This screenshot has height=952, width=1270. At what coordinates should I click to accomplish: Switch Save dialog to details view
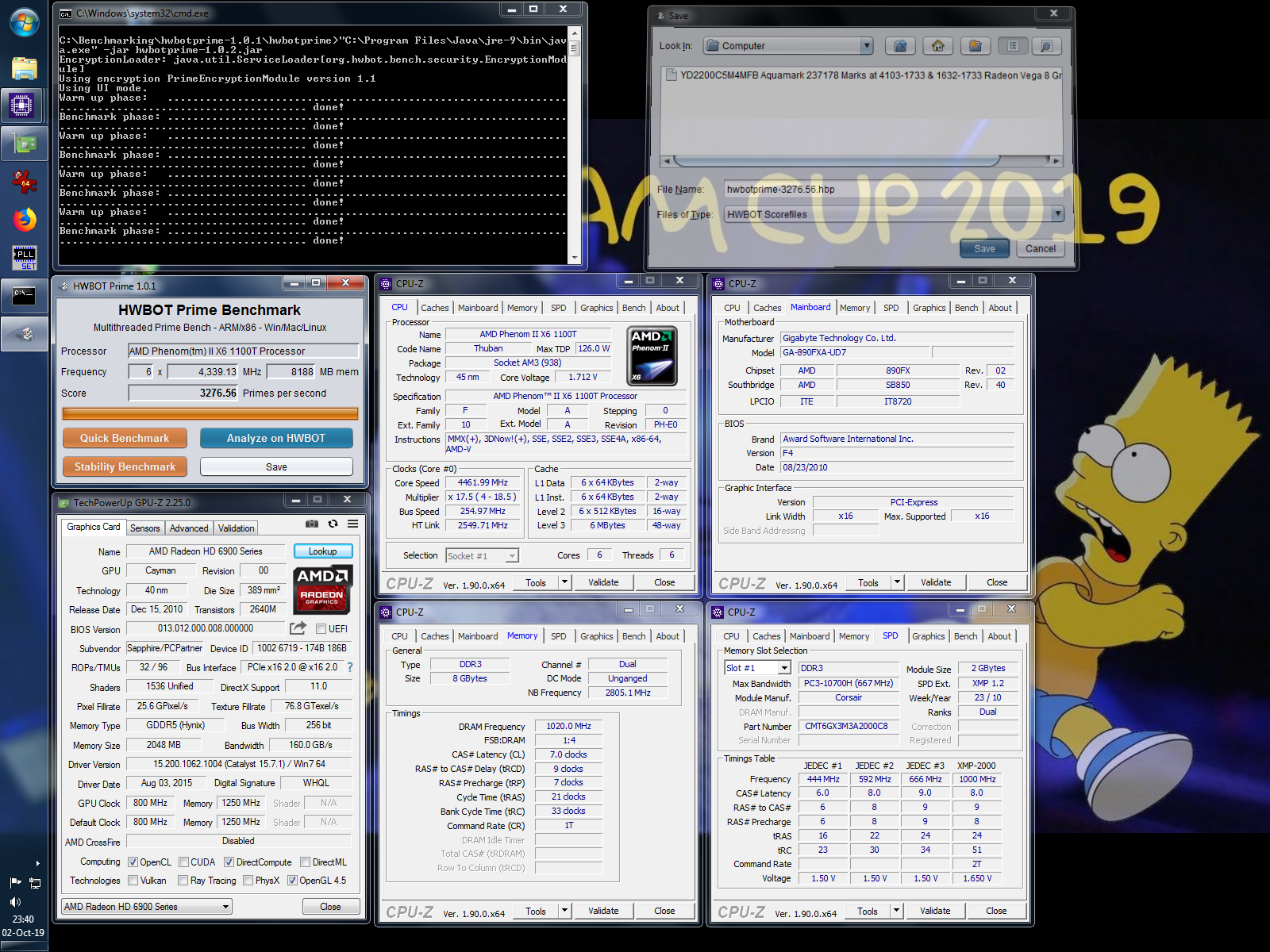(1046, 46)
